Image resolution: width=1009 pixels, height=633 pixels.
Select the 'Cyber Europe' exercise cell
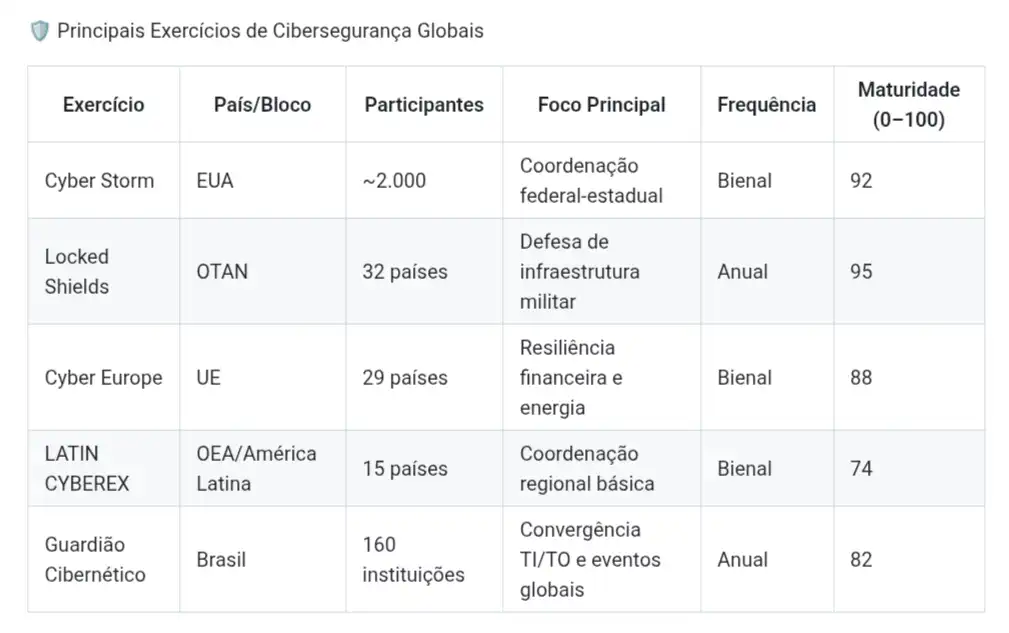click(x=103, y=378)
